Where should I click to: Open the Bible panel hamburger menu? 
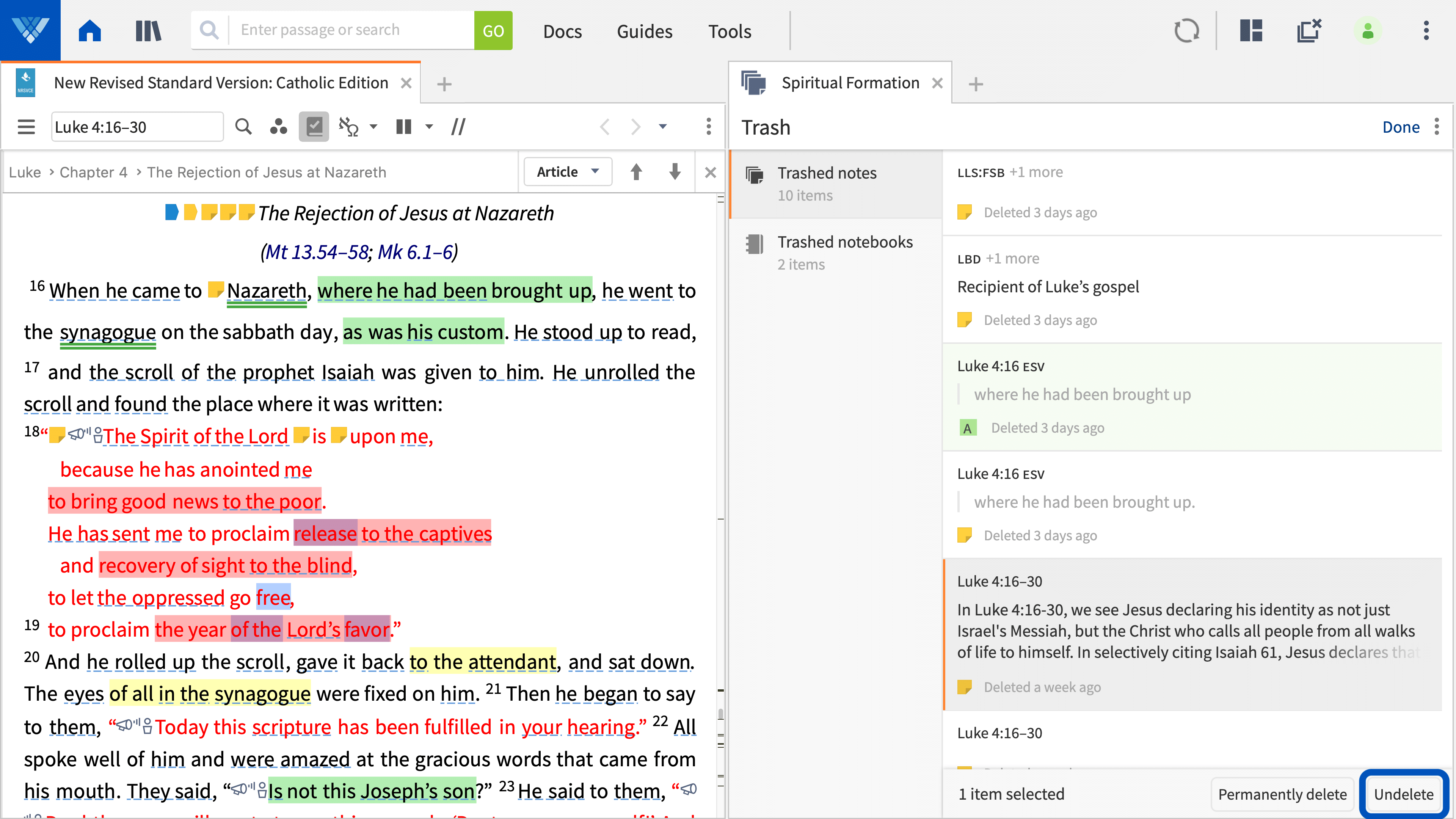[x=26, y=127]
